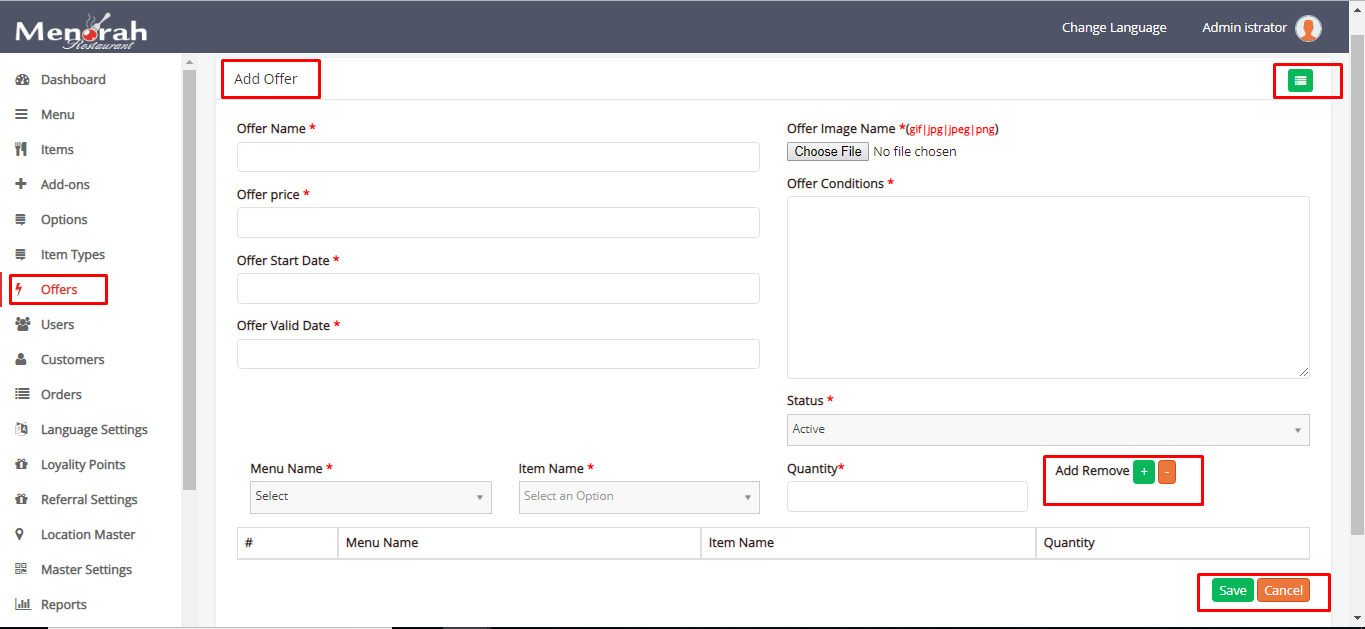This screenshot has width=1365, height=629.
Task: Click the Dashboard gauge icon in sidebar
Action: (x=22, y=80)
